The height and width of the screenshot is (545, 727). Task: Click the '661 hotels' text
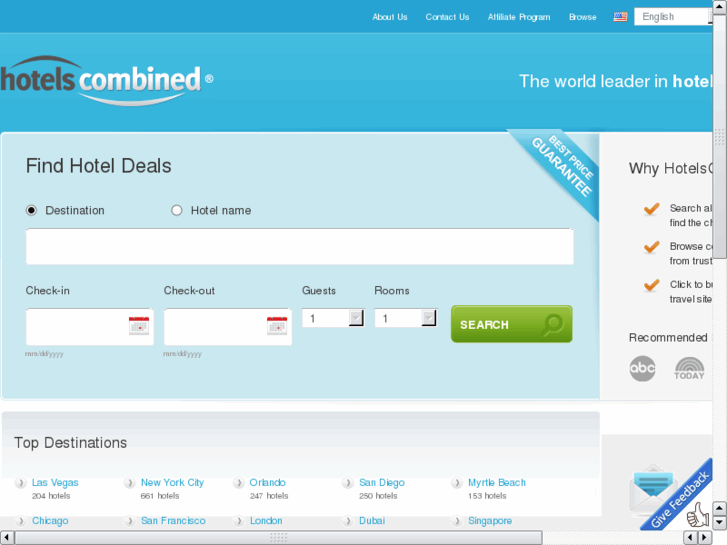pos(160,496)
